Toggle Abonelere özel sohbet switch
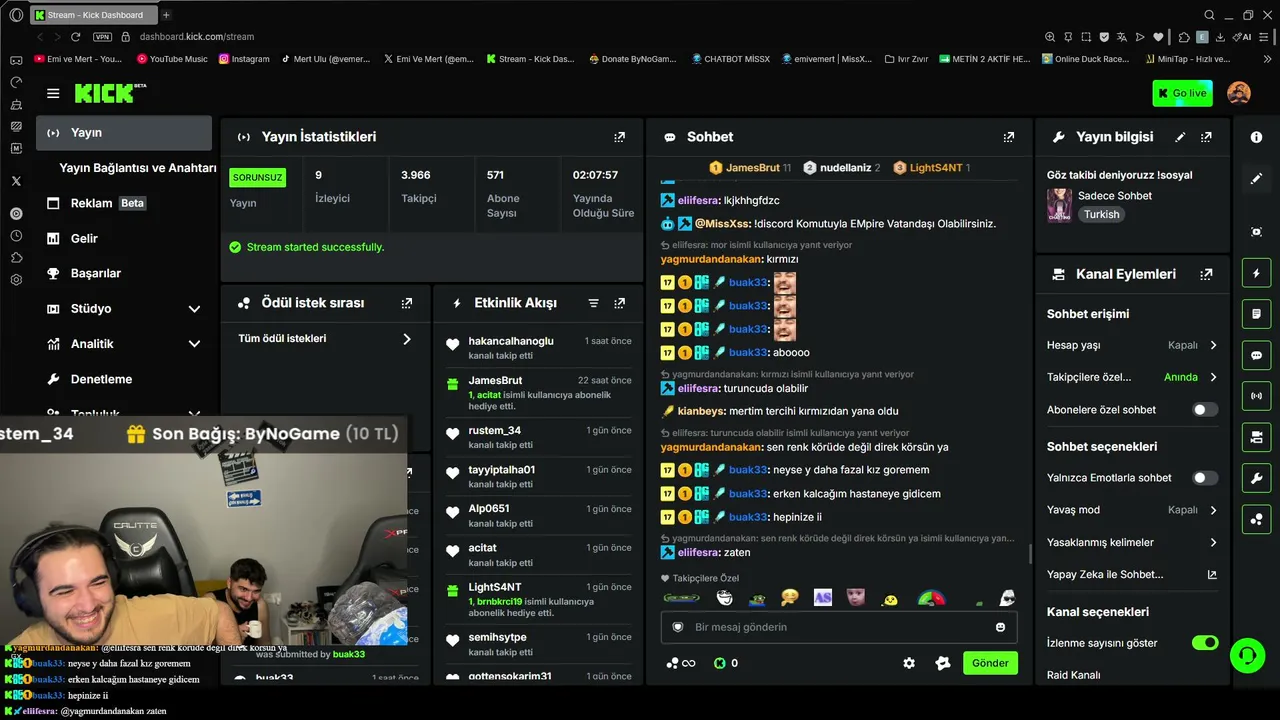Screen dimensions: 1280x720 1205,410
